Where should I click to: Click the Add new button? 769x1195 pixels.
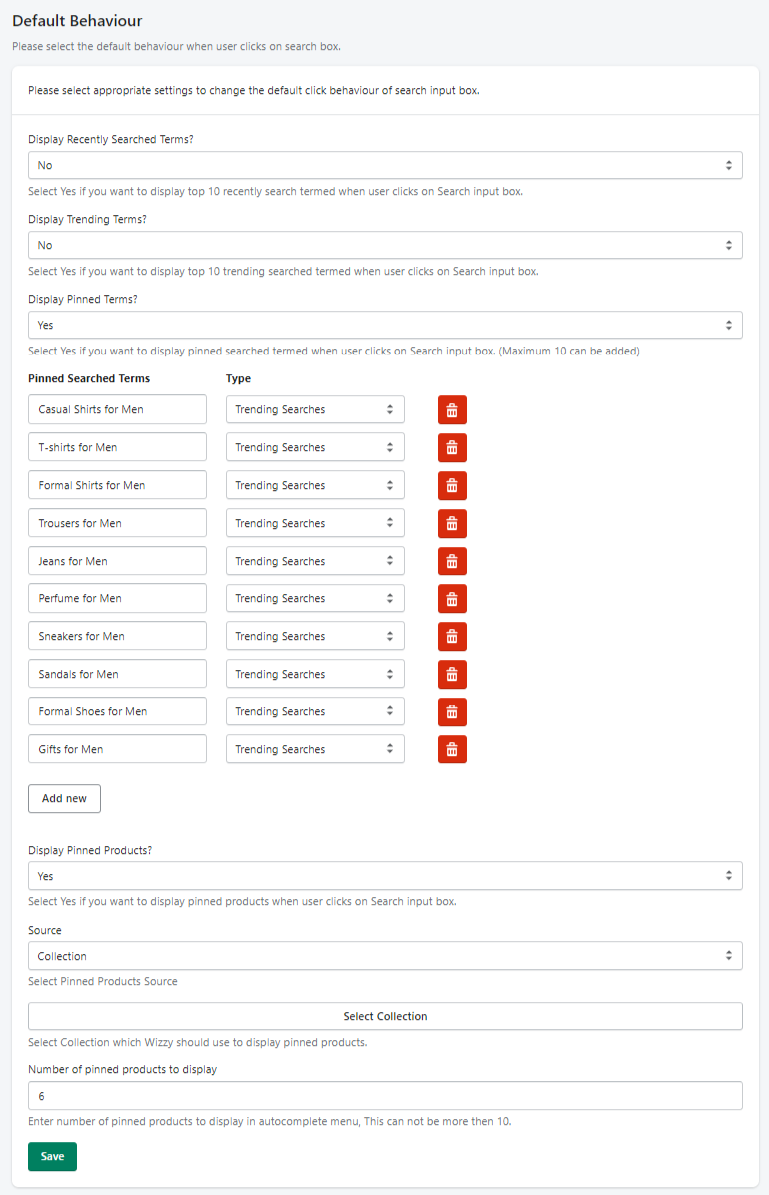point(64,799)
